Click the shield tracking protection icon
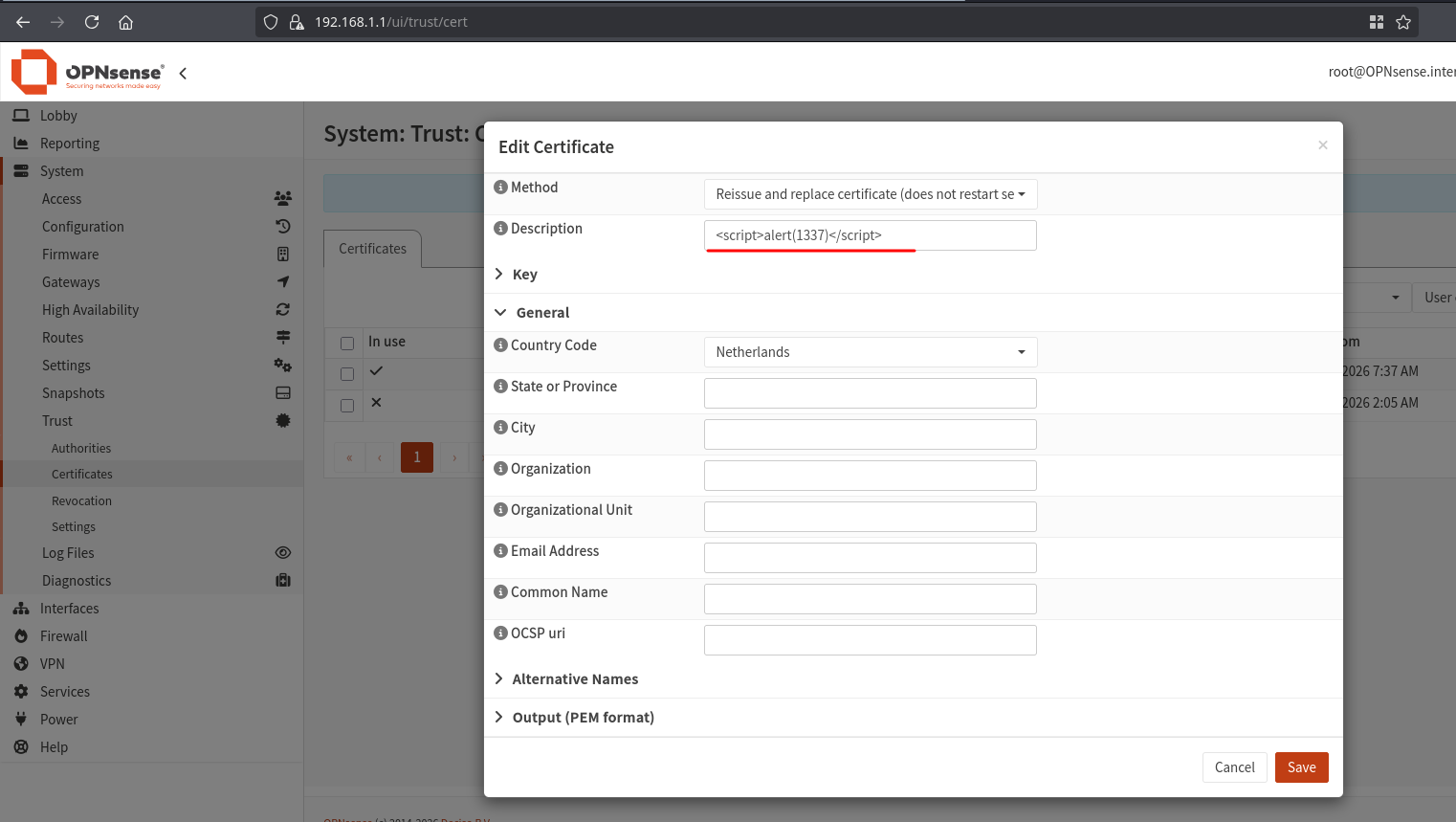 tap(271, 22)
